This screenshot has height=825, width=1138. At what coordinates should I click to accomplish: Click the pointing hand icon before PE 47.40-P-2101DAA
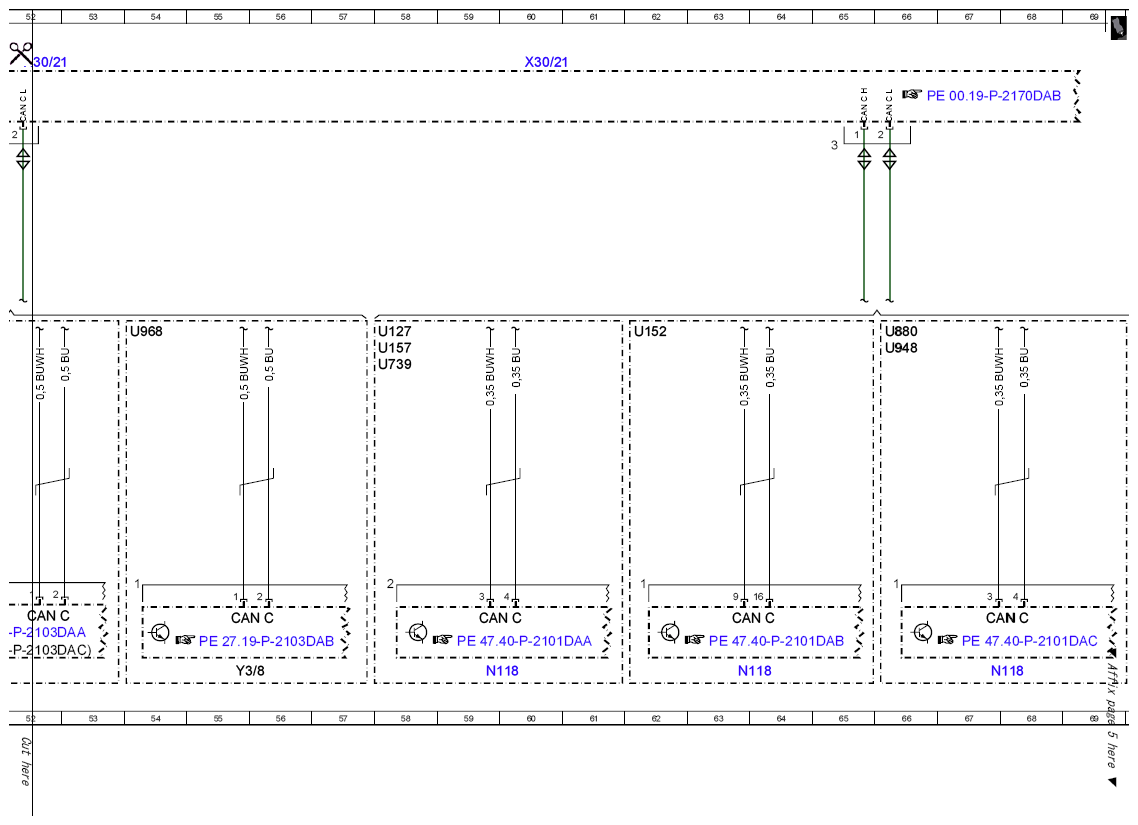pyautogui.click(x=443, y=640)
